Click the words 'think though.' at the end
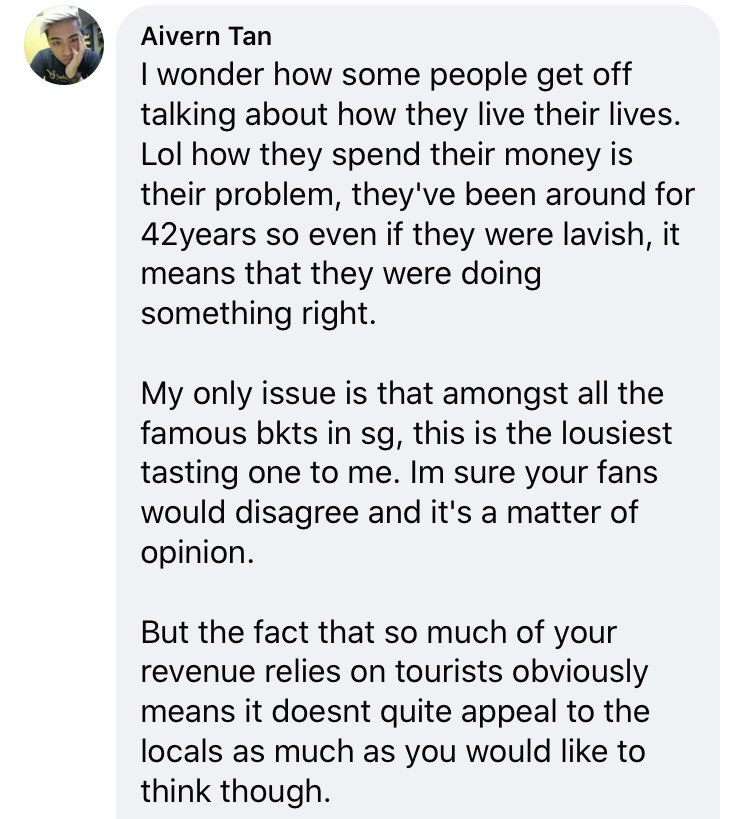This screenshot has width=750, height=819. 236,791
